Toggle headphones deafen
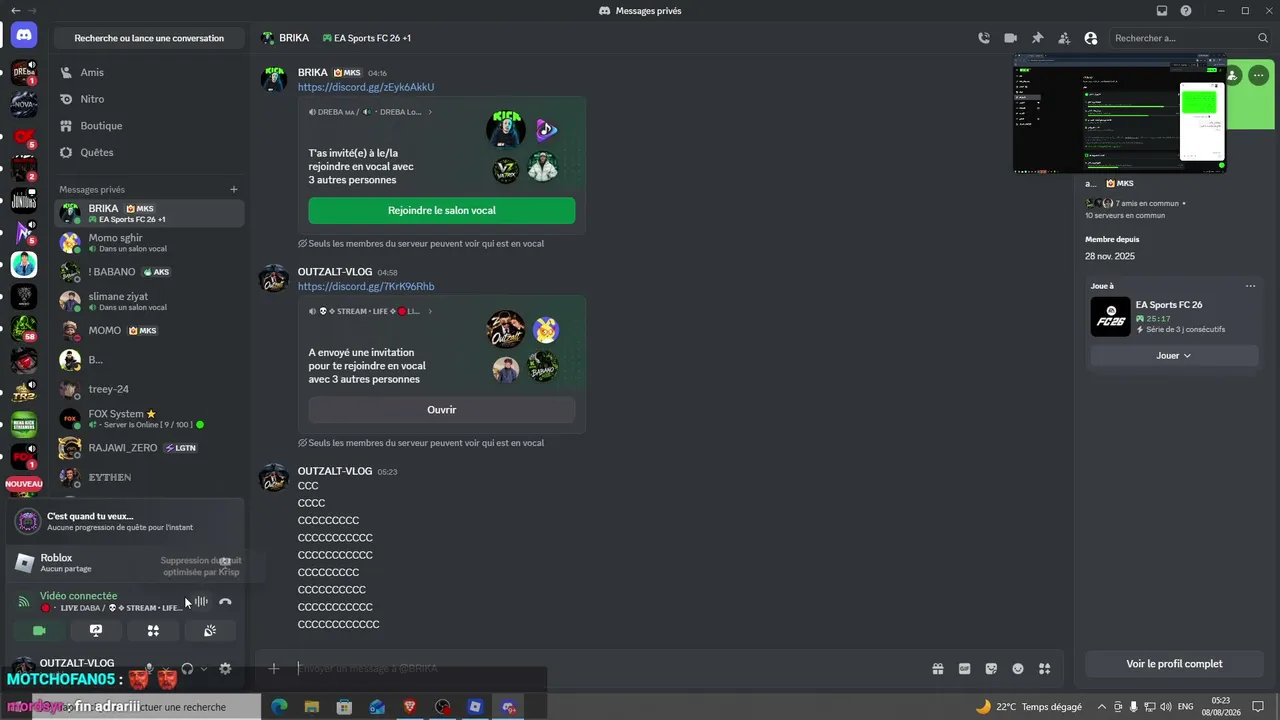 click(187, 669)
